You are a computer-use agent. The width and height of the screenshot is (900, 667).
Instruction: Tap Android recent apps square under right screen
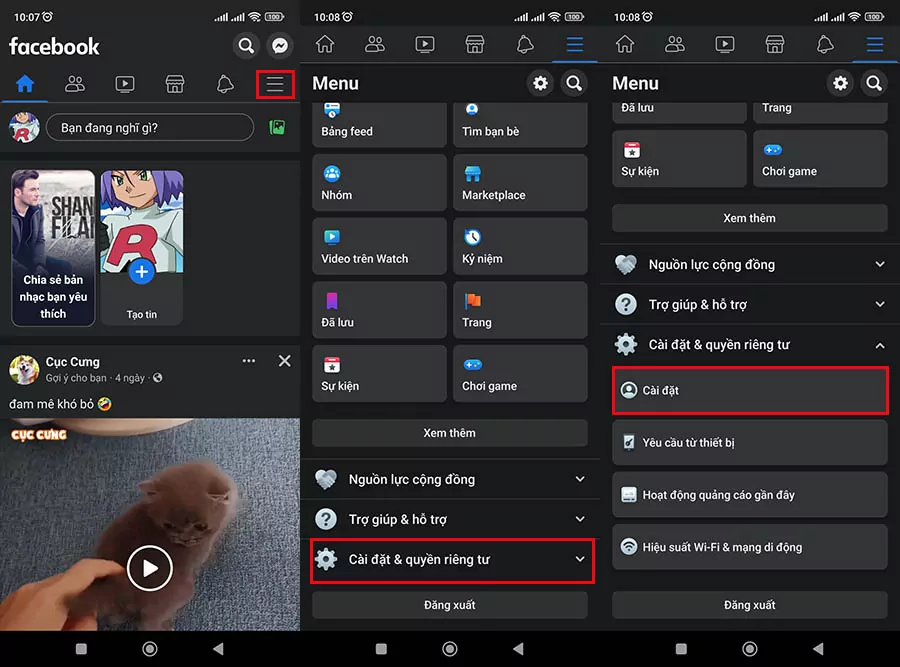[681, 649]
